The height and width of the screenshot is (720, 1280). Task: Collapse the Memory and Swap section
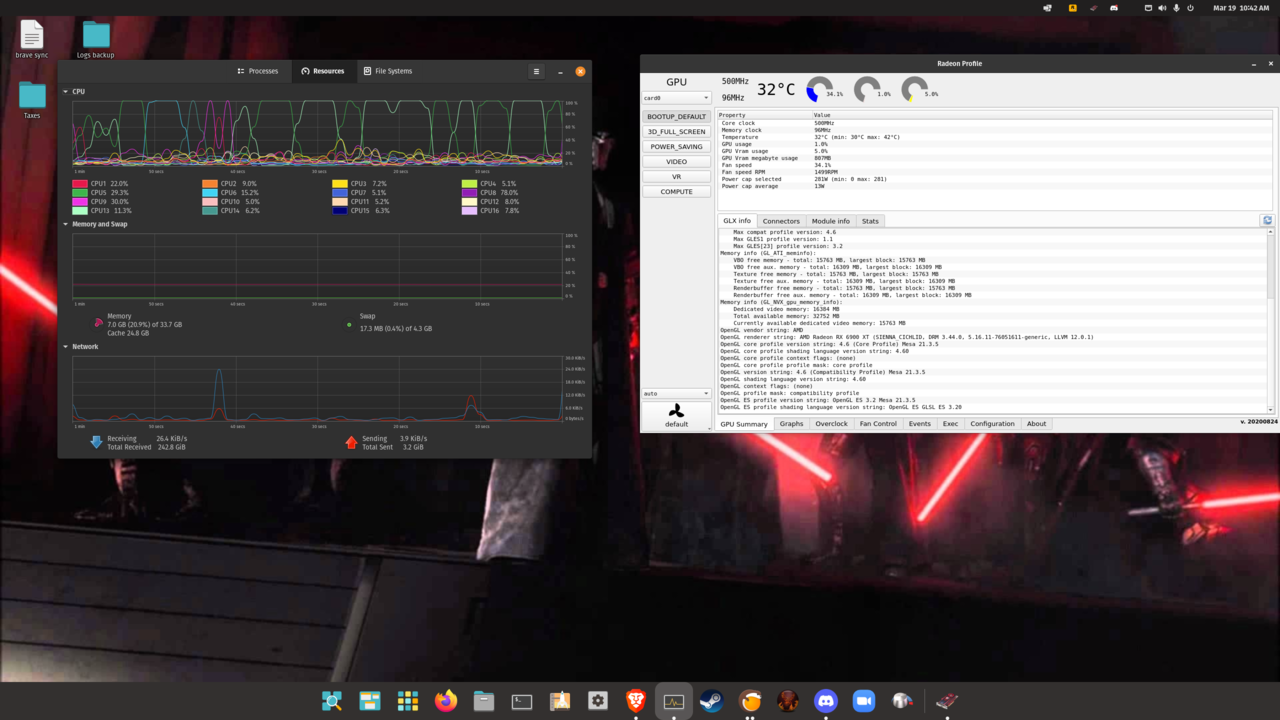[66, 225]
